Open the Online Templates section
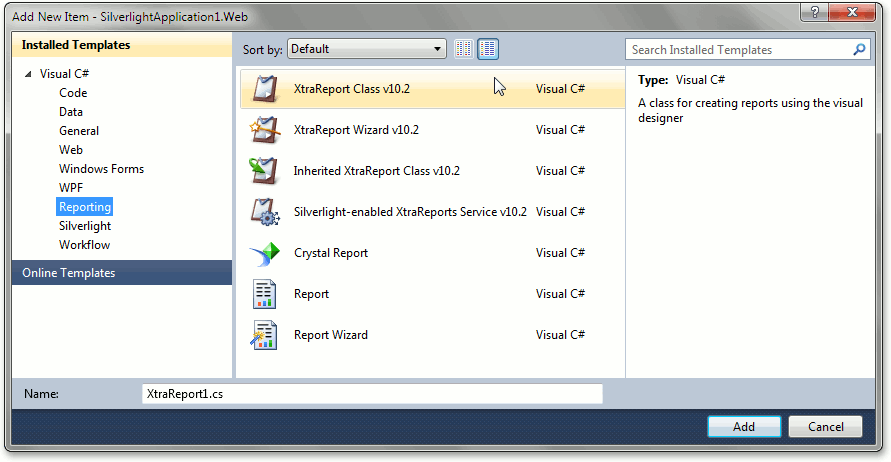The height and width of the screenshot is (462, 891). (122, 273)
